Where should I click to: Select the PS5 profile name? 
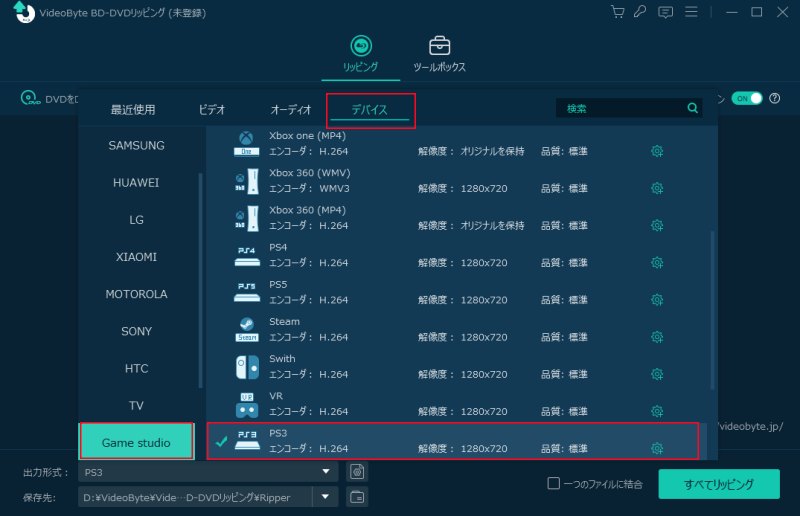[x=278, y=284]
